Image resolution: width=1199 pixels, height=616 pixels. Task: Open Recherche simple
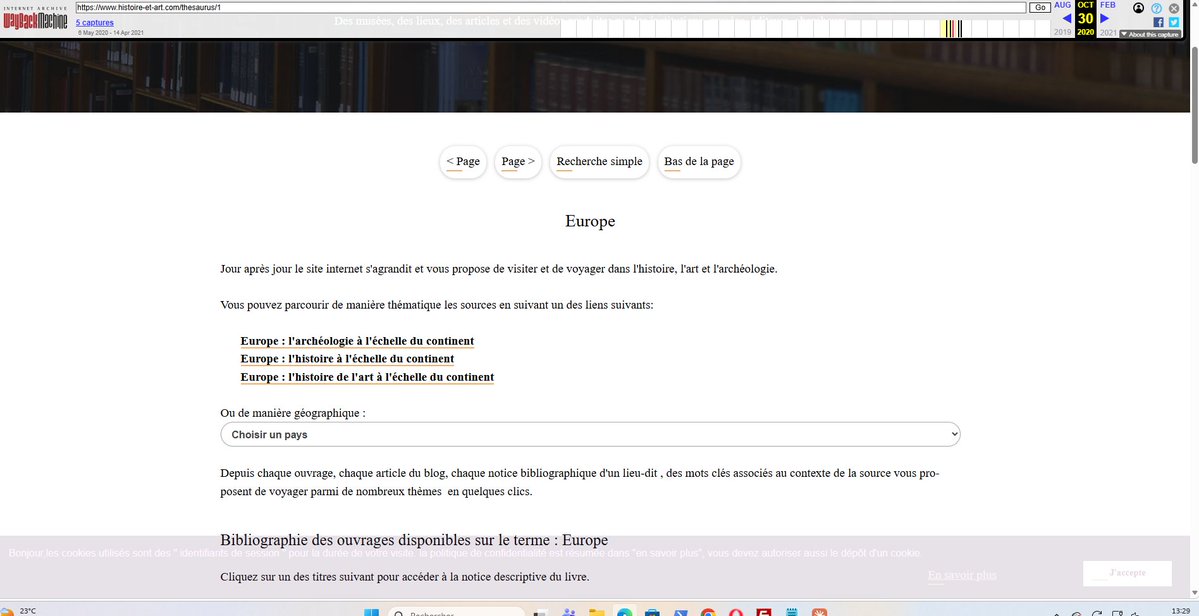[600, 162]
